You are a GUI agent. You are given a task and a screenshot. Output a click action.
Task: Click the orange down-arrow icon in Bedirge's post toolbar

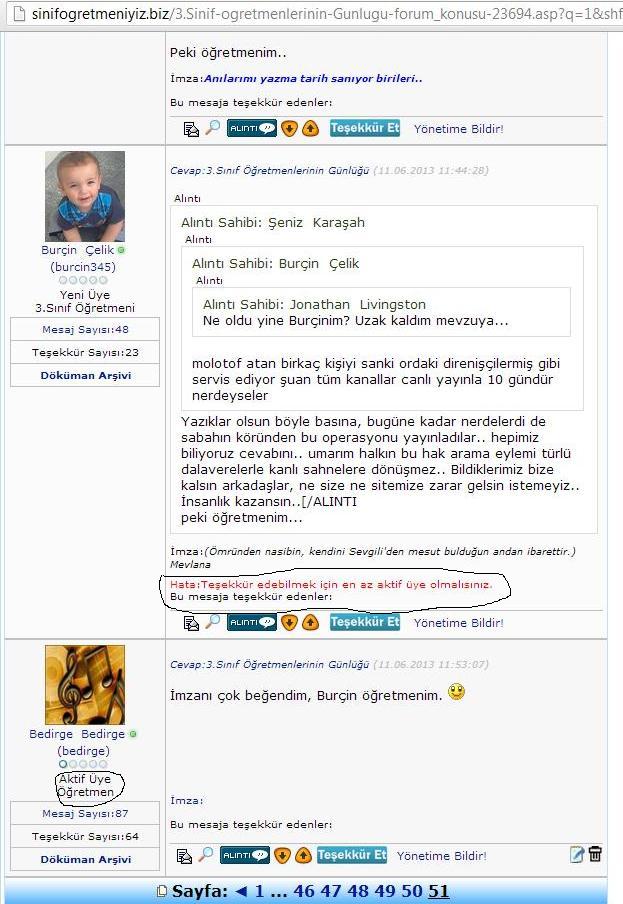pyautogui.click(x=282, y=856)
